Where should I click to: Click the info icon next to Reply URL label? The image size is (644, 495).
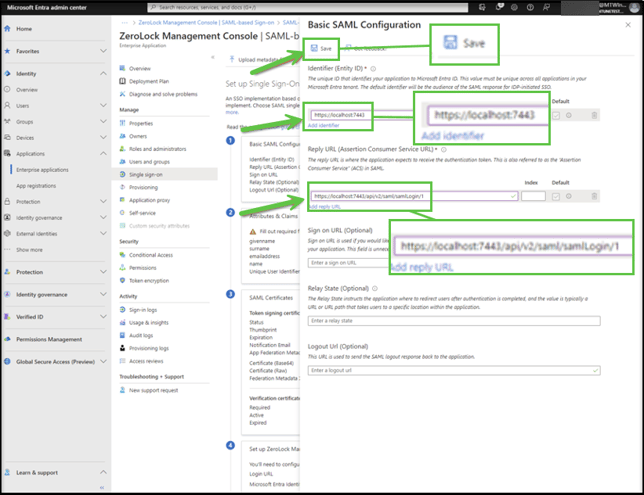(x=444, y=150)
